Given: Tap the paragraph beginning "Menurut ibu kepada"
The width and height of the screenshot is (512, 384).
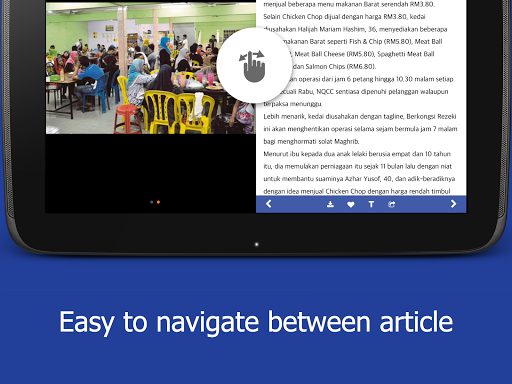Looking at the screenshot, I should [x=359, y=173].
